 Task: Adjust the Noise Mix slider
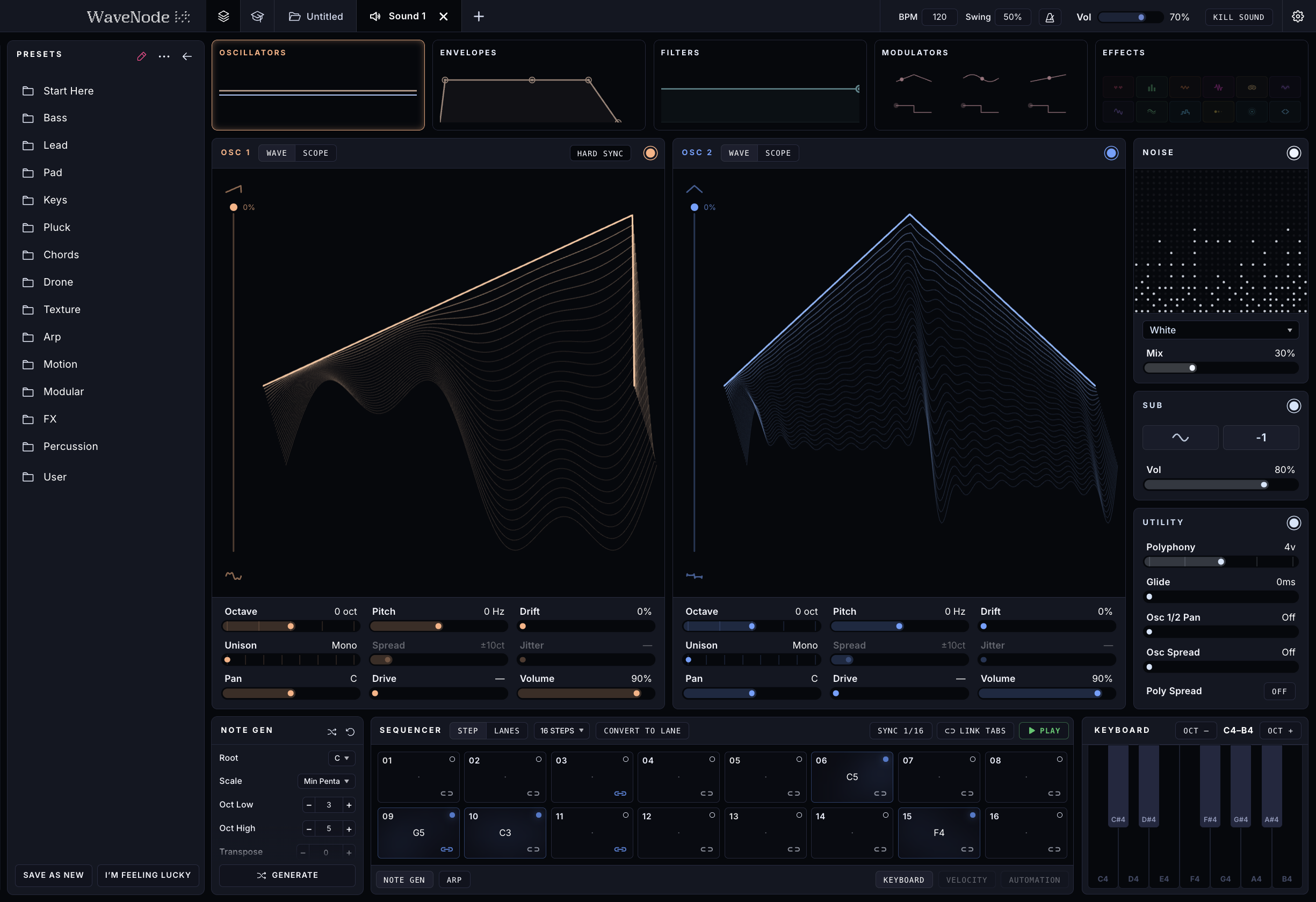(1220, 368)
